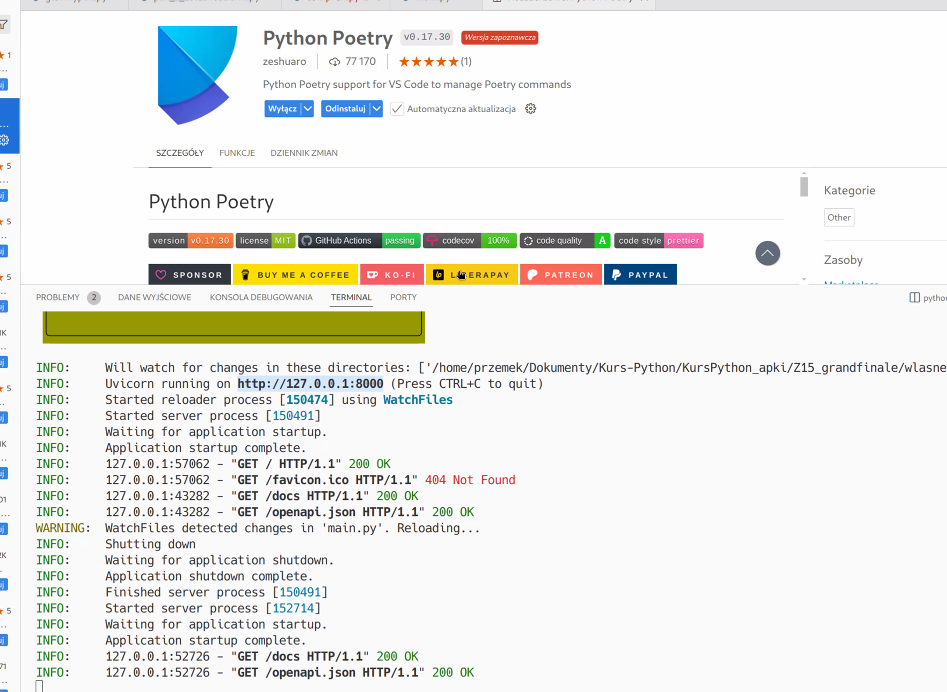Viewport: 947px width, 692px height.
Task: Click the PATREON badge
Action: pos(560,275)
